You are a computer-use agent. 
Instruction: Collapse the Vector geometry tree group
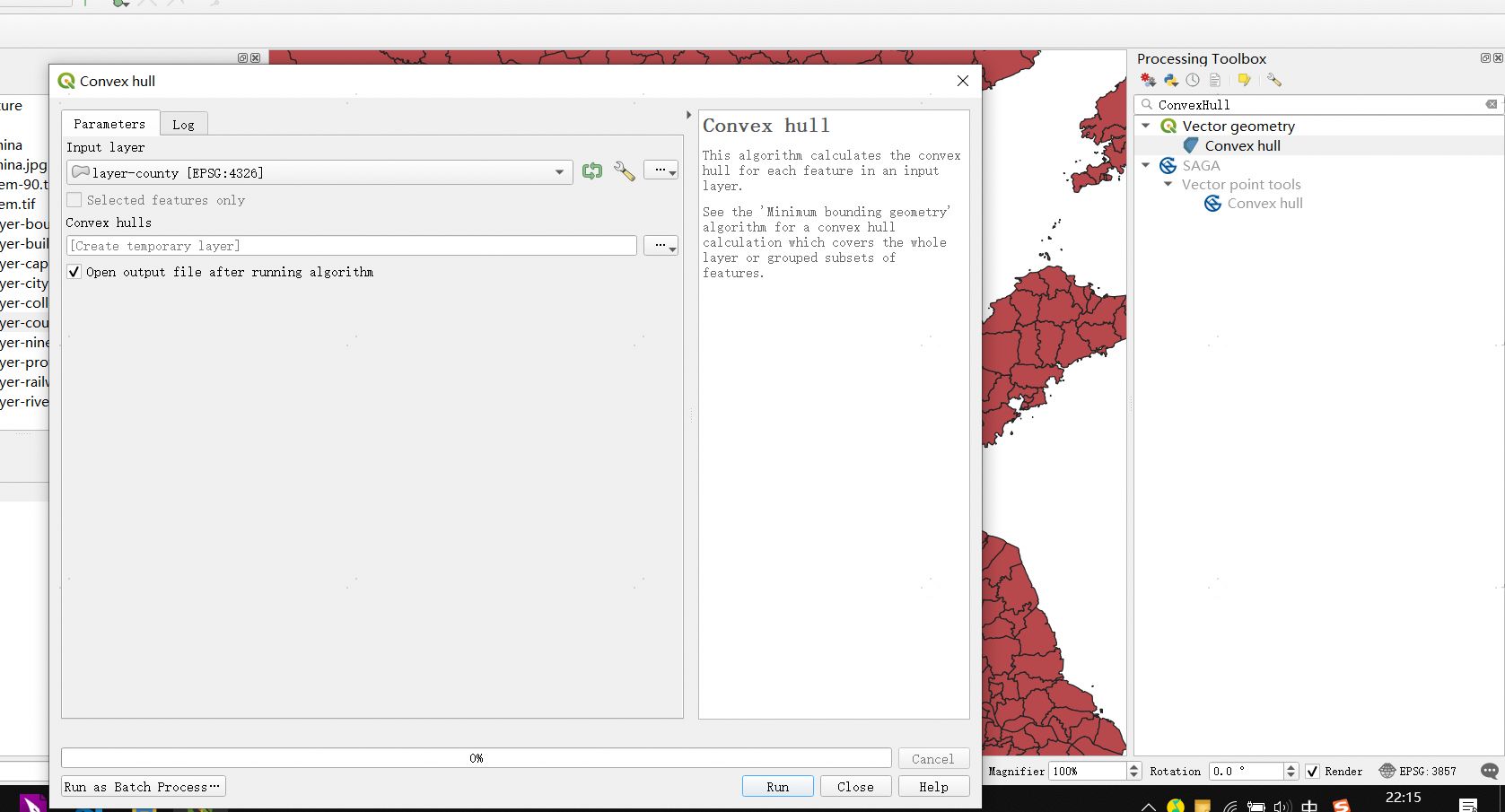click(1146, 126)
